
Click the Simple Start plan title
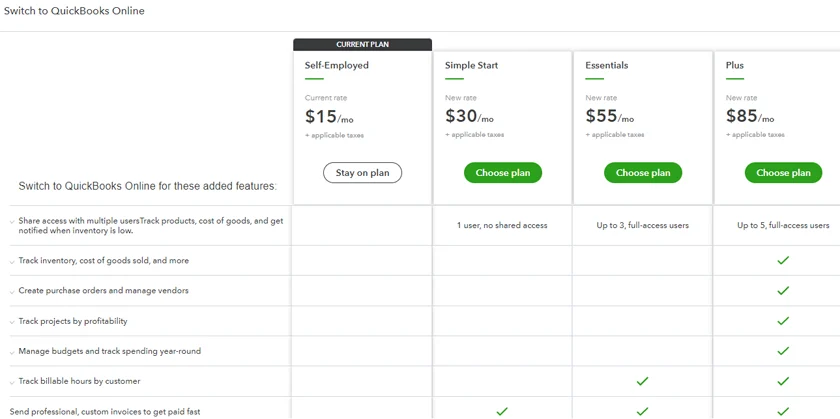coord(471,65)
